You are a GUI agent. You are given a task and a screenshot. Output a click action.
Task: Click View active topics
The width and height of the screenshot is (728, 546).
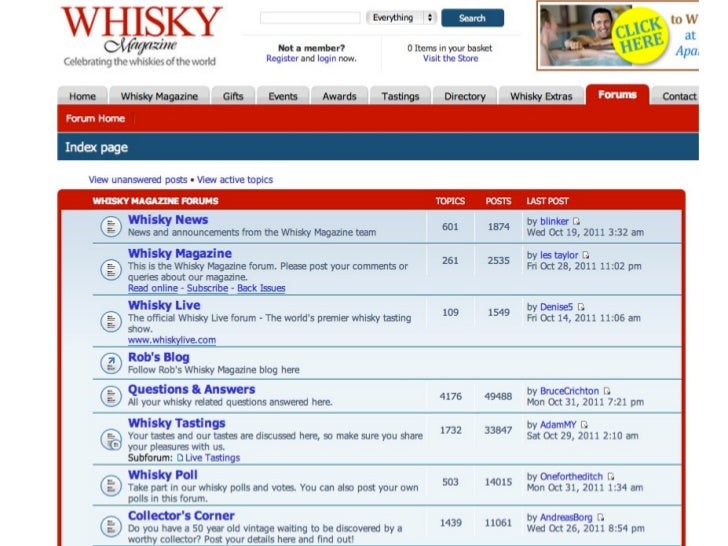[x=235, y=180]
